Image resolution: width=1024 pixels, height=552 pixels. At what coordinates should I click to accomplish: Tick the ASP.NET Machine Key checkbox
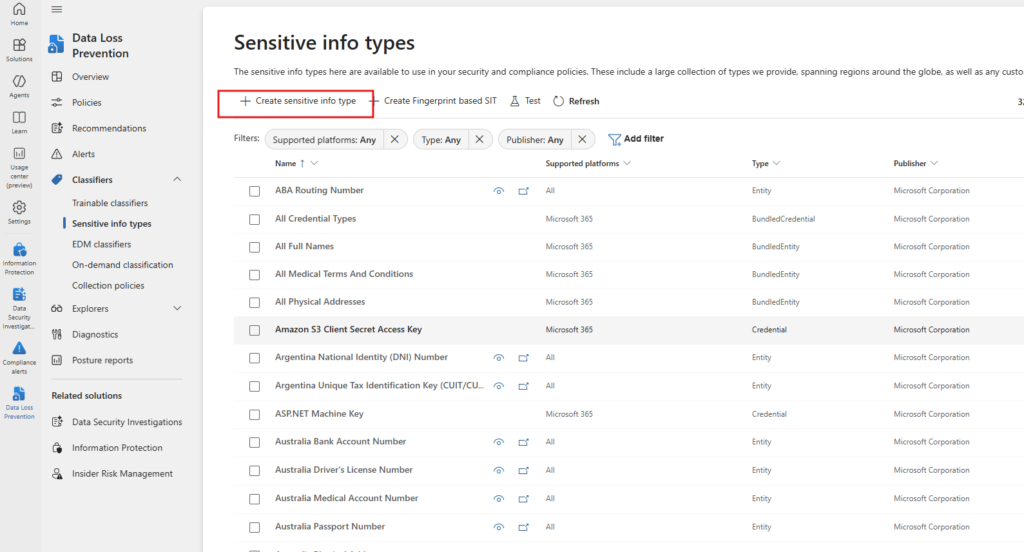(x=254, y=414)
